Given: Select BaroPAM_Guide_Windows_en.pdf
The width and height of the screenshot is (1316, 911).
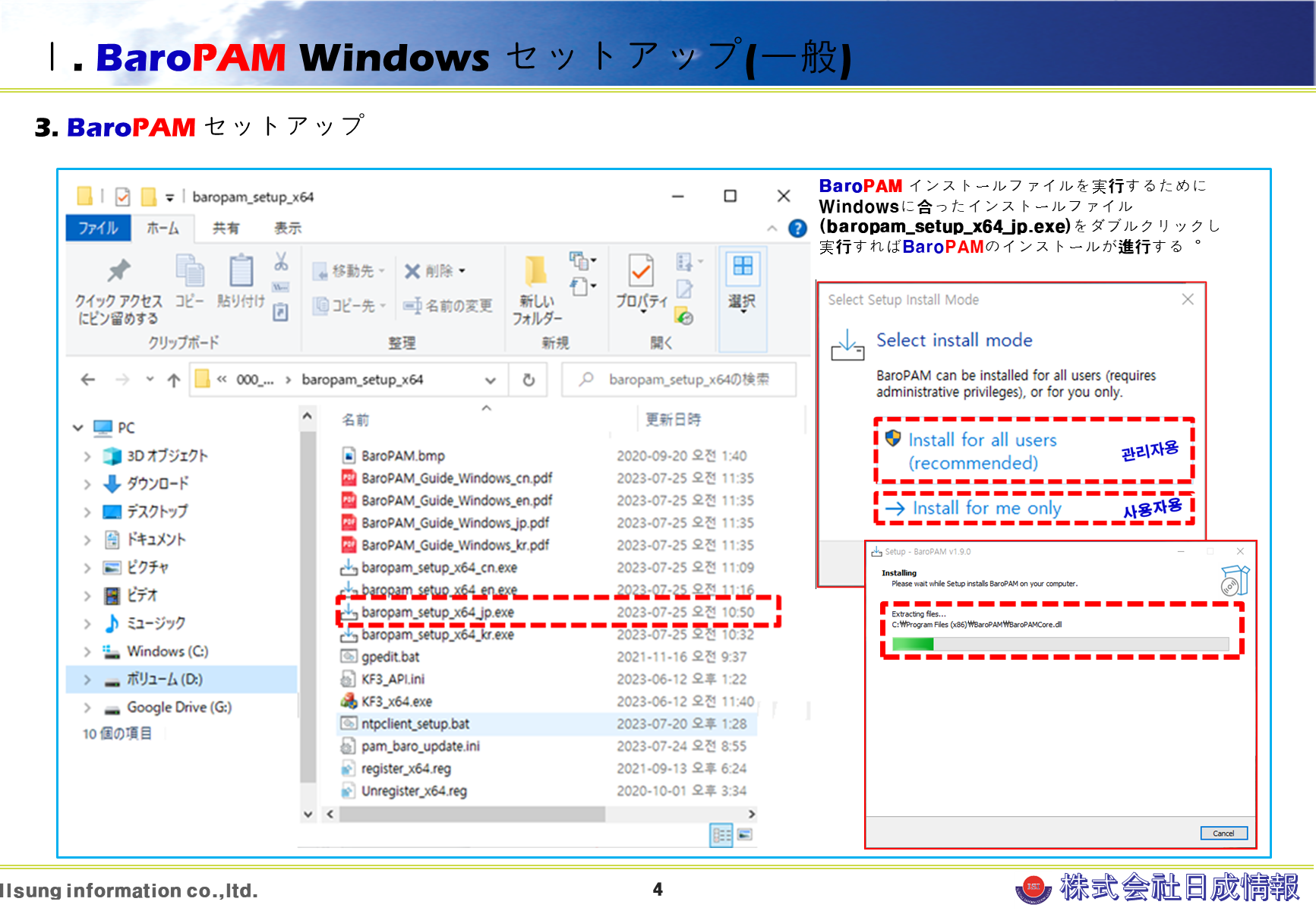Looking at the screenshot, I should point(447,500).
